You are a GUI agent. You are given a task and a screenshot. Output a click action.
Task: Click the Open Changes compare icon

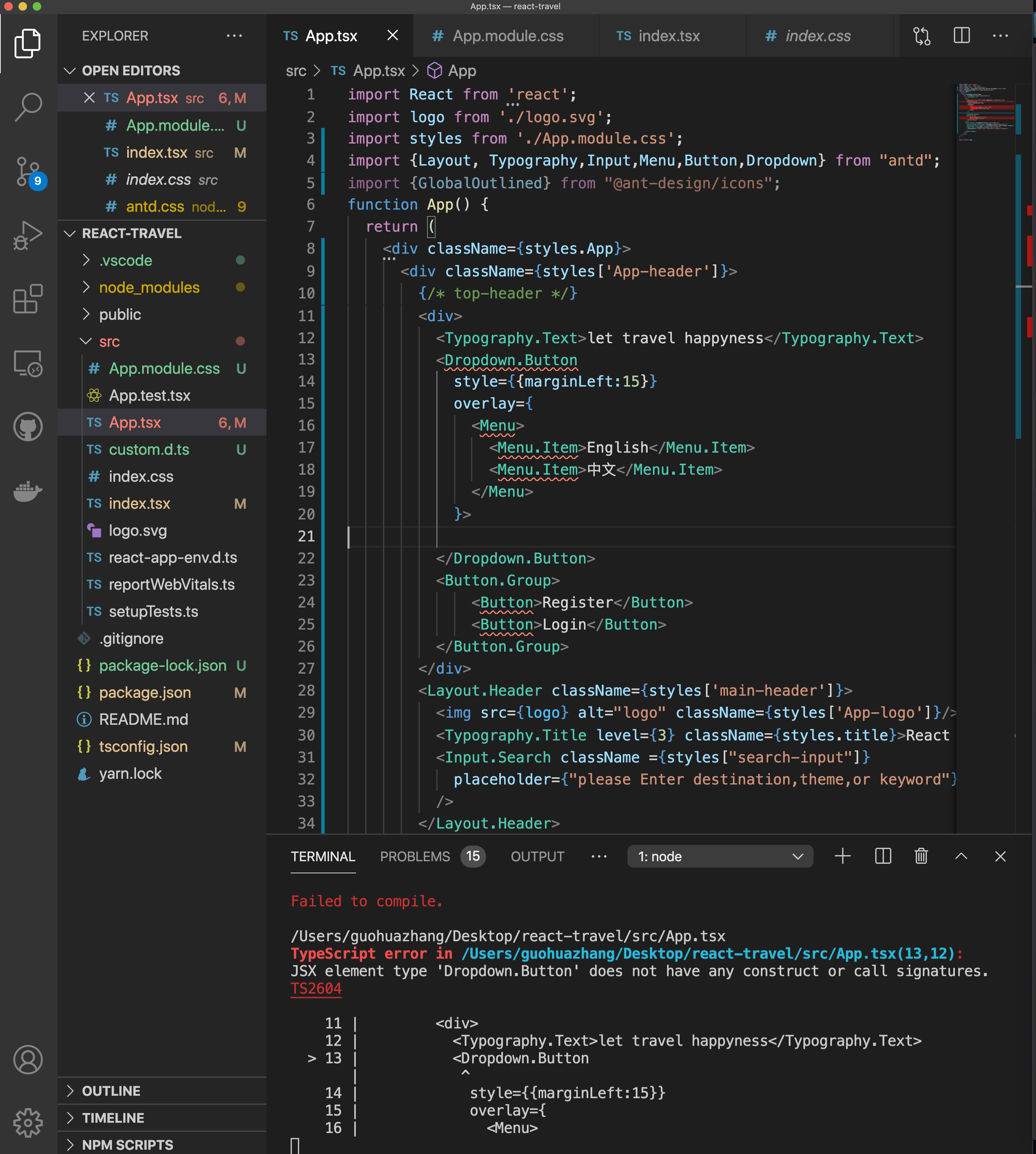tap(922, 36)
